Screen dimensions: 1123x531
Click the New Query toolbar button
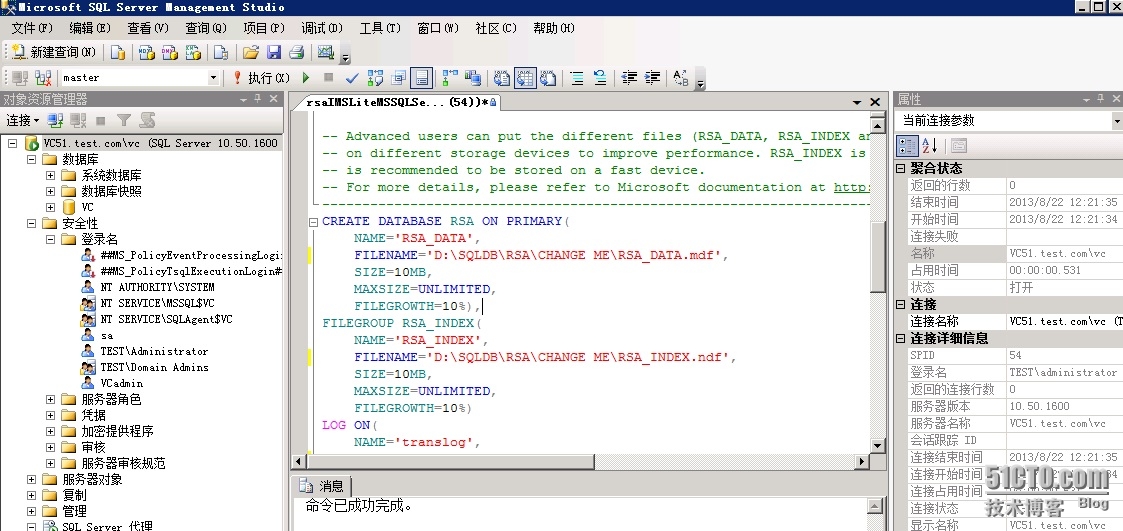click(x=54, y=52)
